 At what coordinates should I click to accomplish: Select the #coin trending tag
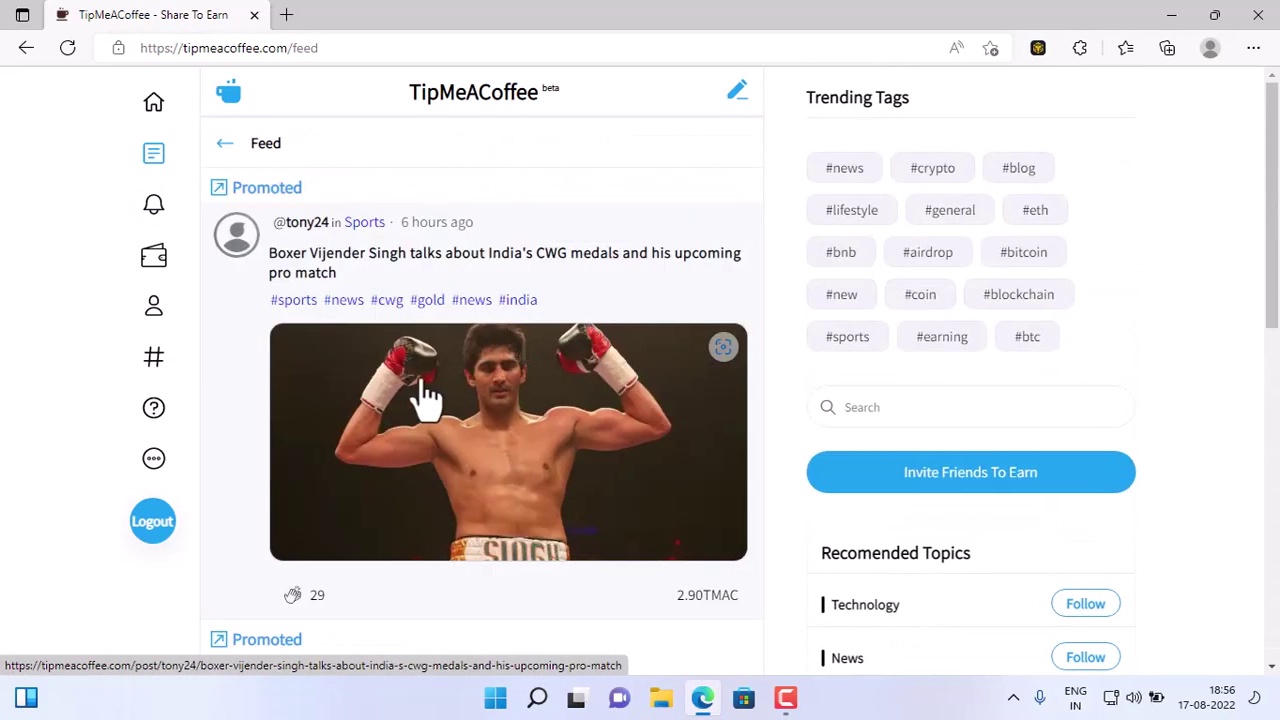tap(920, 294)
